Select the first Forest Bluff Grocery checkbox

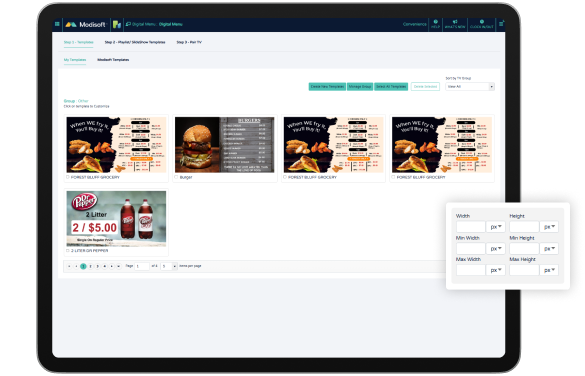pos(68,177)
